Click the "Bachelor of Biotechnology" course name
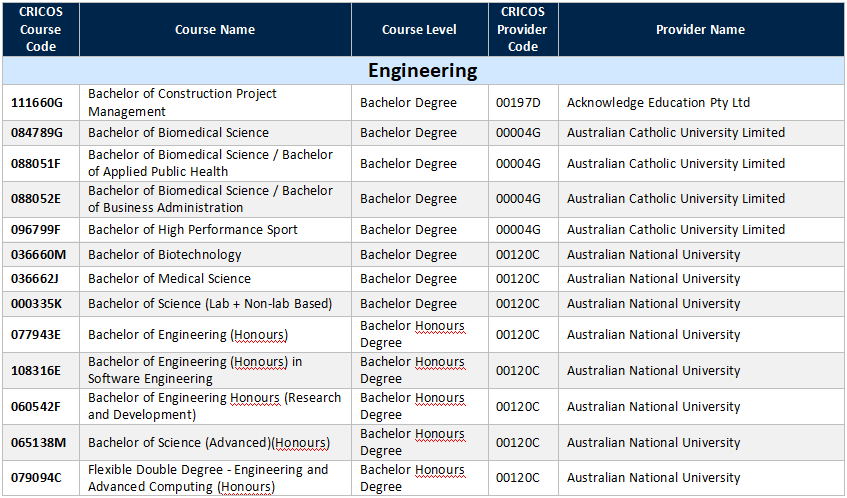 [165, 255]
